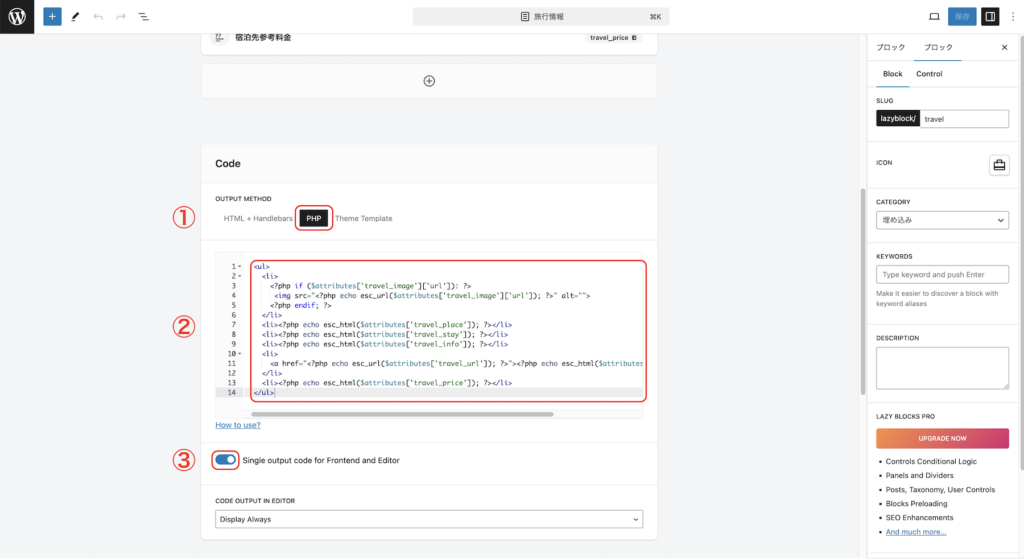Image resolution: width=1024 pixels, height=559 pixels.
Task: Click the blue block inserter plus icon
Action: (52, 17)
